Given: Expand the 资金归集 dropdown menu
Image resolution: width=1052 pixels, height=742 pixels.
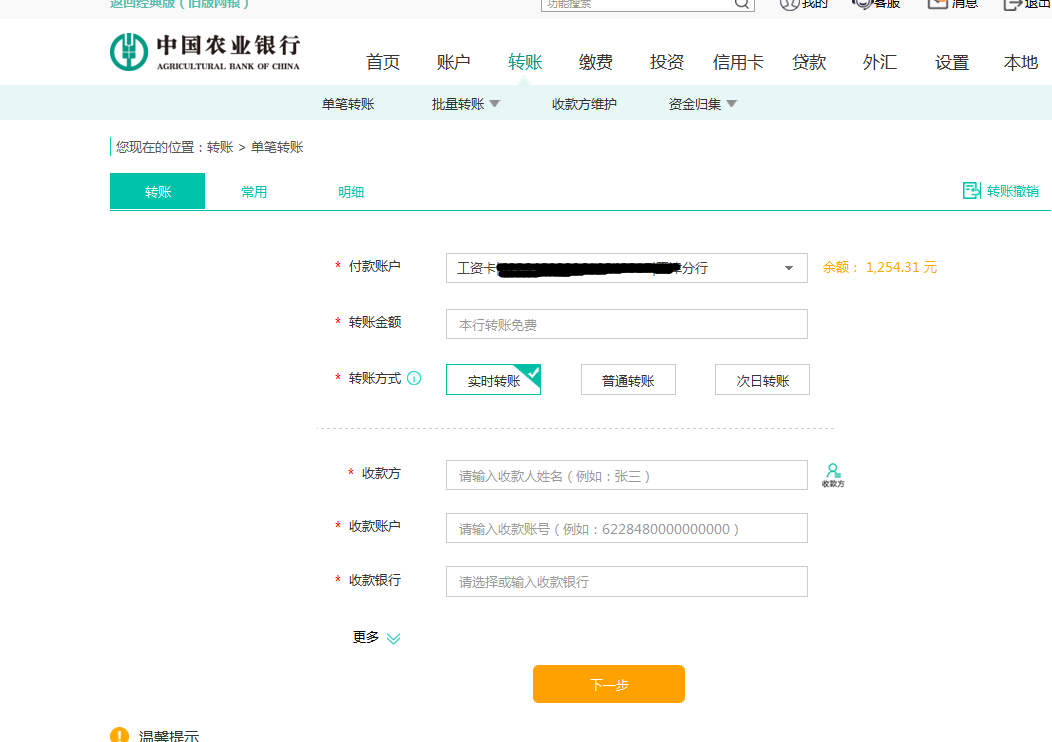Looking at the screenshot, I should (700, 102).
